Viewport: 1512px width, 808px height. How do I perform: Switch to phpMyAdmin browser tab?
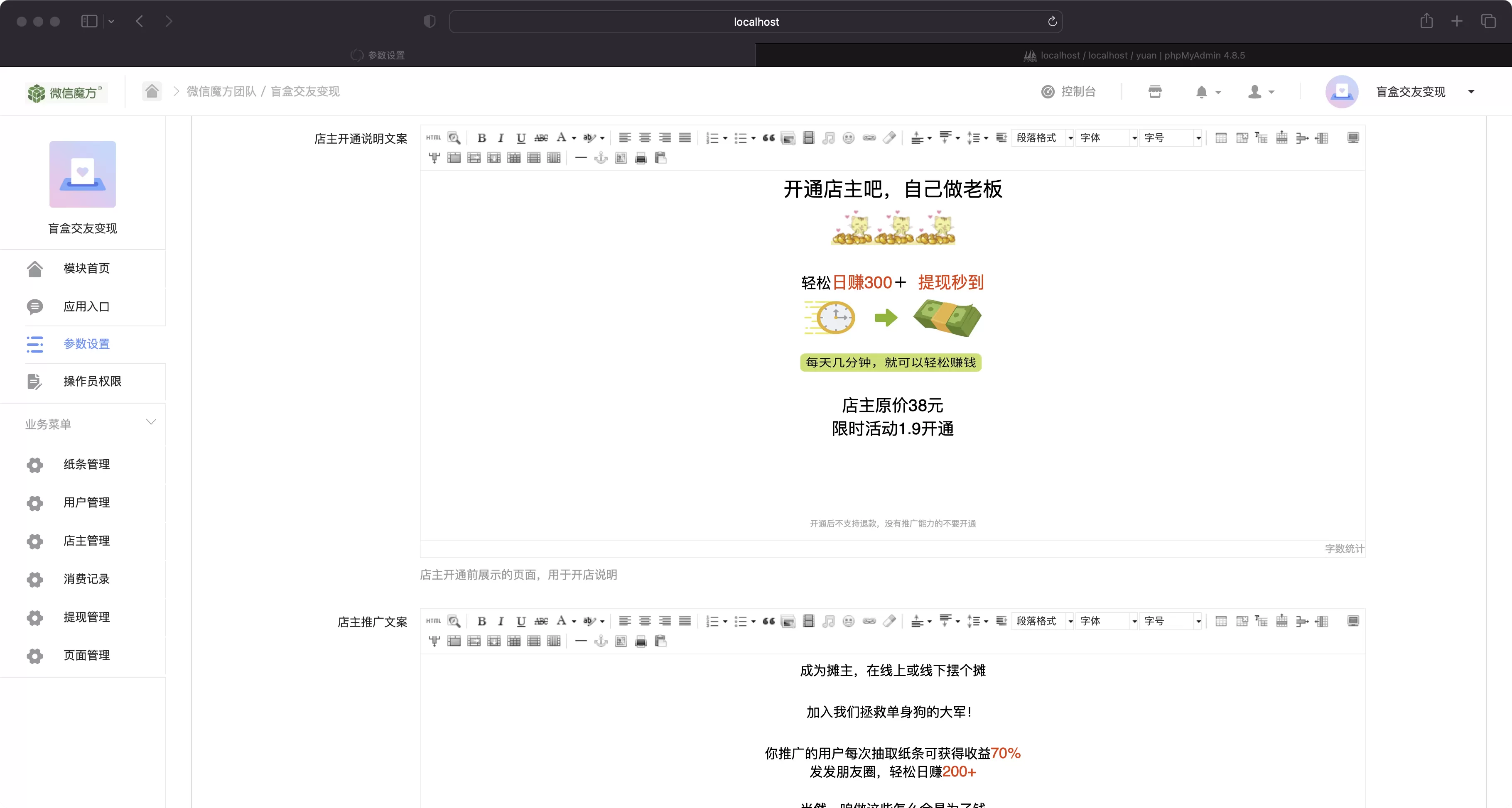pos(1134,55)
